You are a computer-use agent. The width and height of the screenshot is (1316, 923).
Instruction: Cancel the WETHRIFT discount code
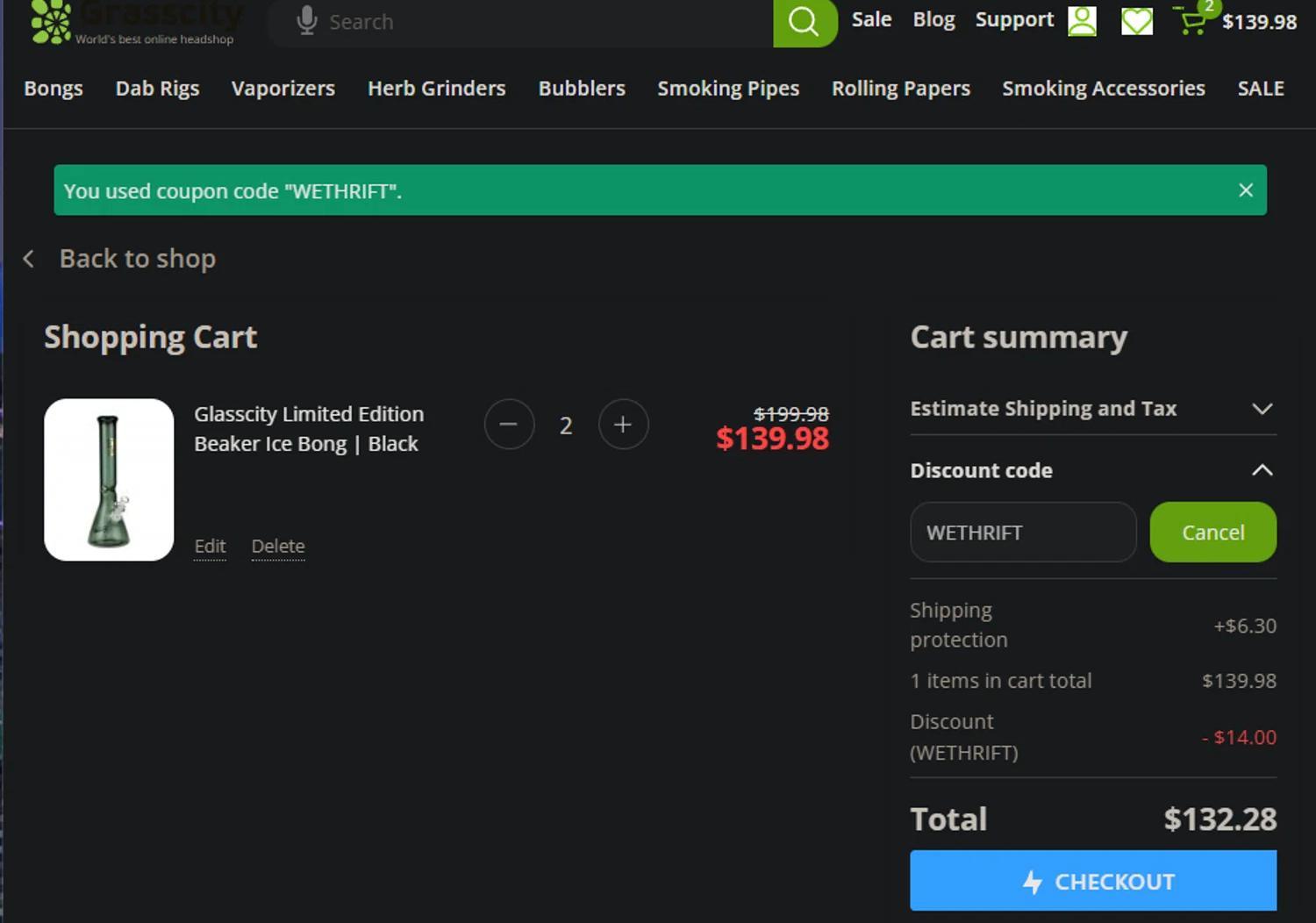pos(1212,532)
